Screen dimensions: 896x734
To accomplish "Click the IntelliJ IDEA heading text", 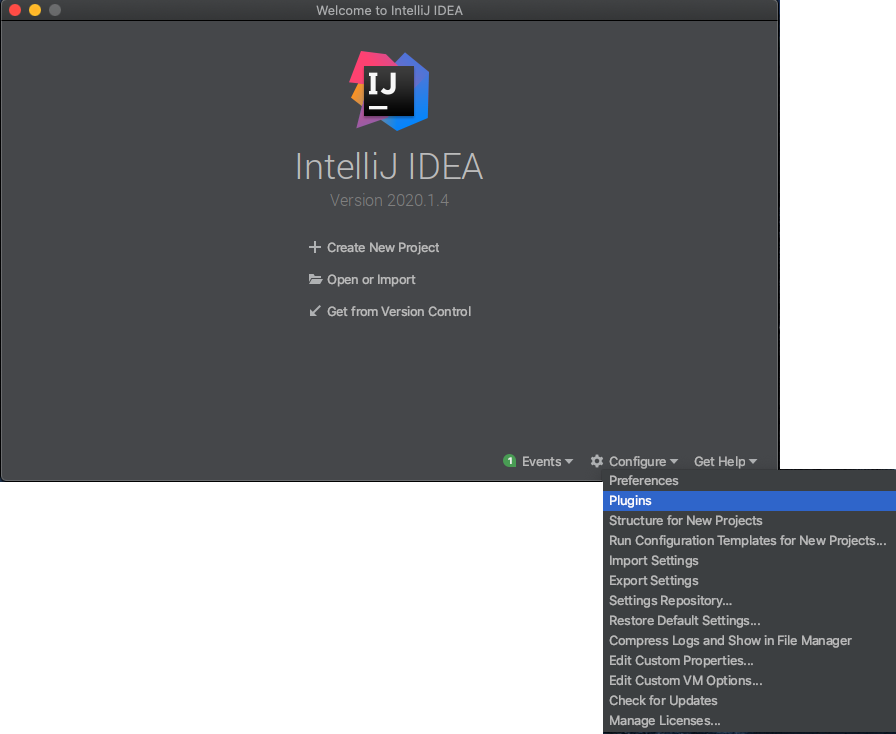I will (x=389, y=166).
